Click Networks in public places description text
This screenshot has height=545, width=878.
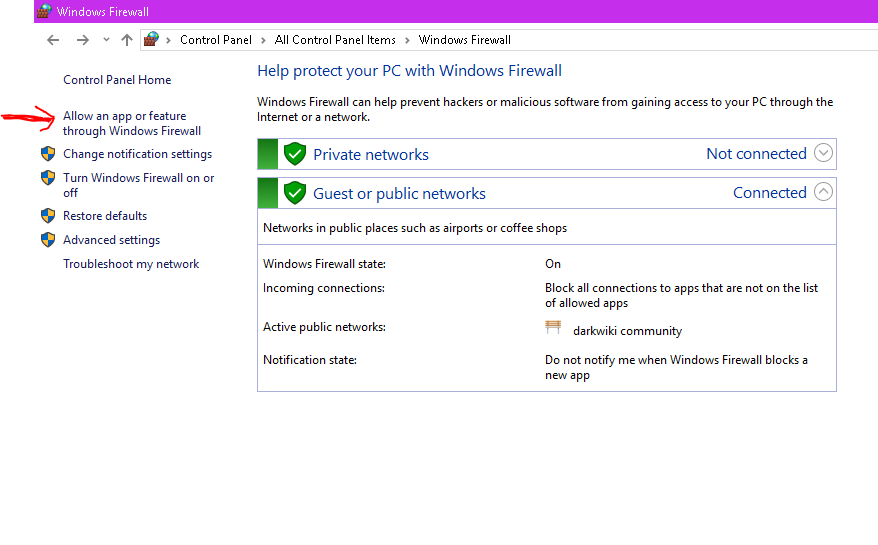pos(415,228)
